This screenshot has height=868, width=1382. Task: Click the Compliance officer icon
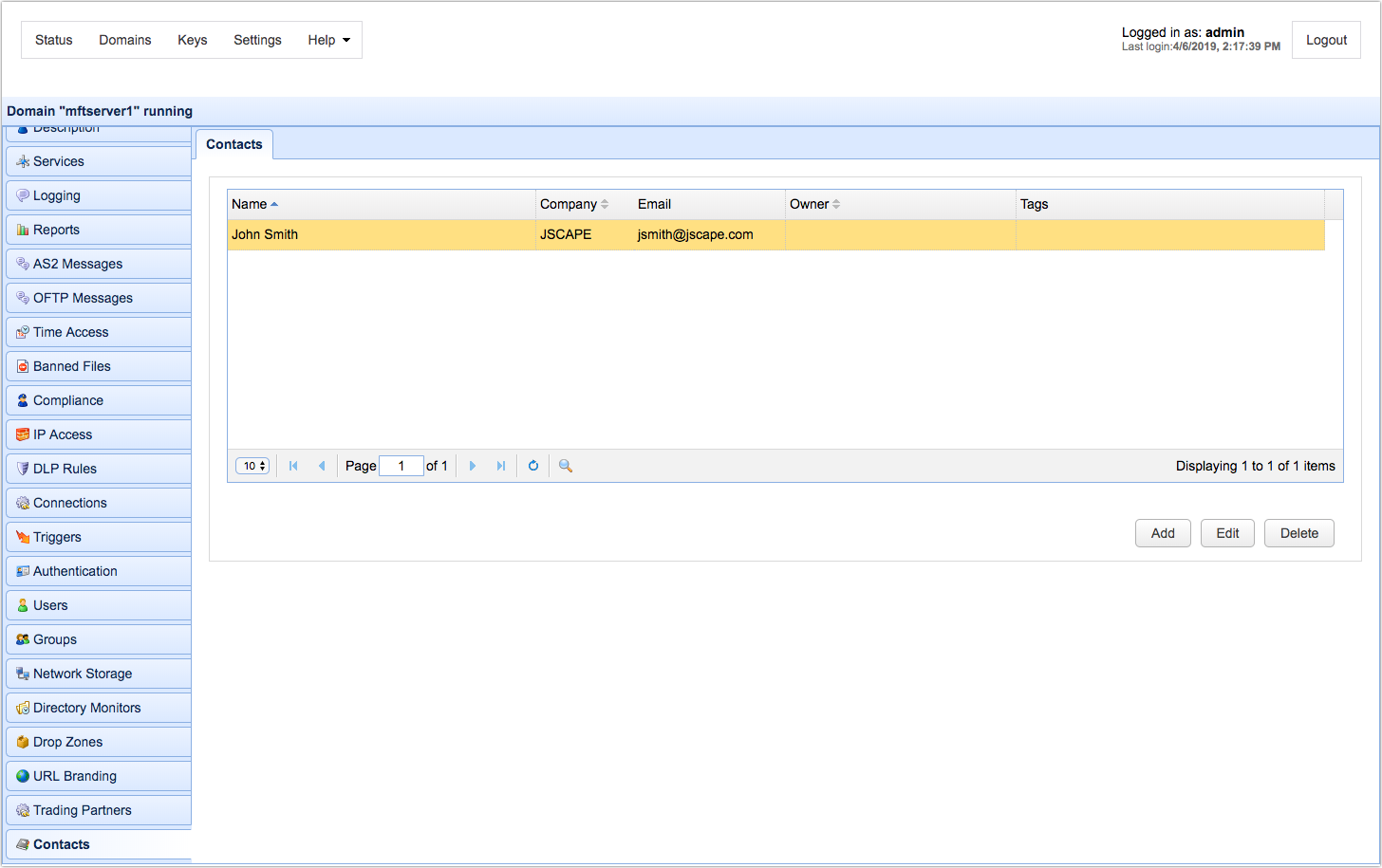click(x=23, y=400)
